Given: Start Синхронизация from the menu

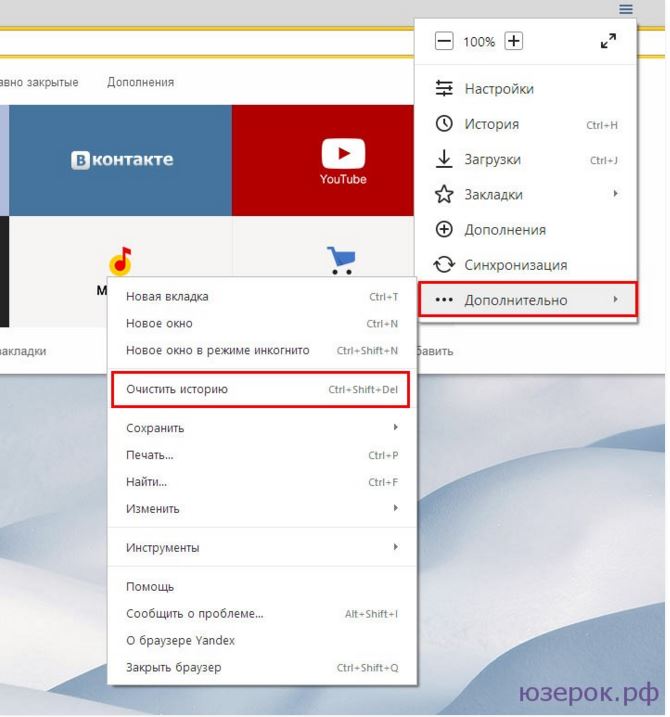Looking at the screenshot, I should coord(515,265).
